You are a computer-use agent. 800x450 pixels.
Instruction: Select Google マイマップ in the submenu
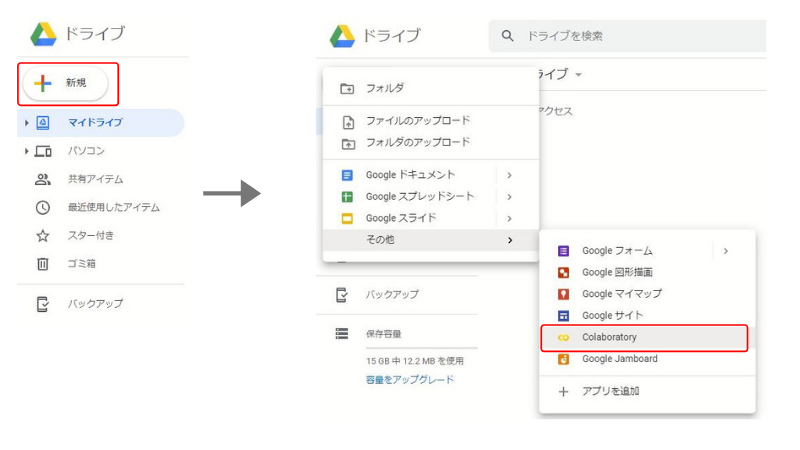click(647, 294)
